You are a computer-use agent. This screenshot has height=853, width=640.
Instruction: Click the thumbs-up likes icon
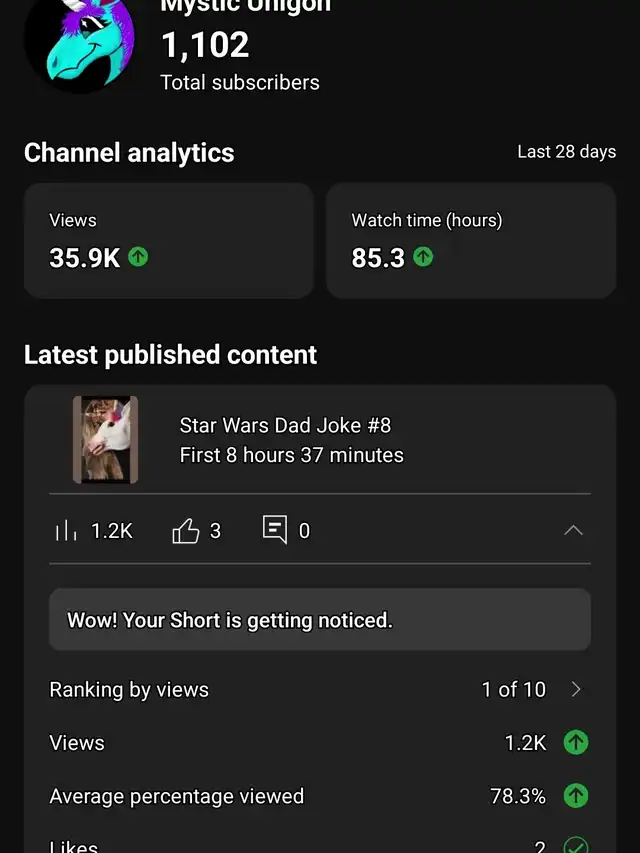coord(186,530)
